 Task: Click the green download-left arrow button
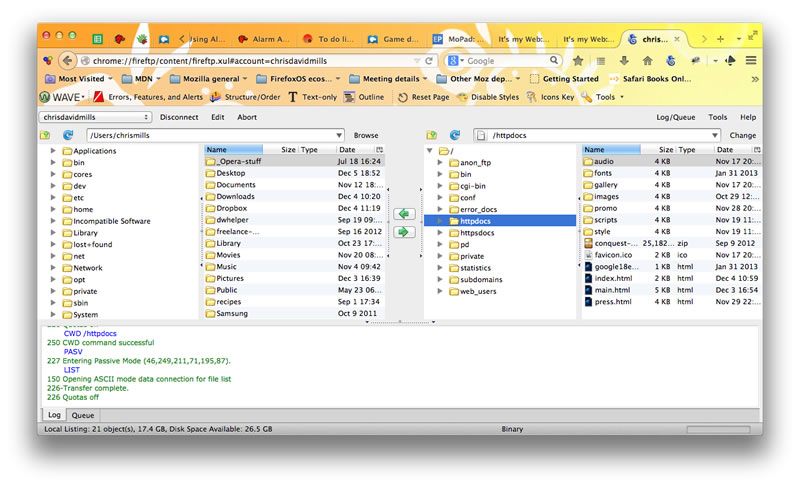click(404, 214)
